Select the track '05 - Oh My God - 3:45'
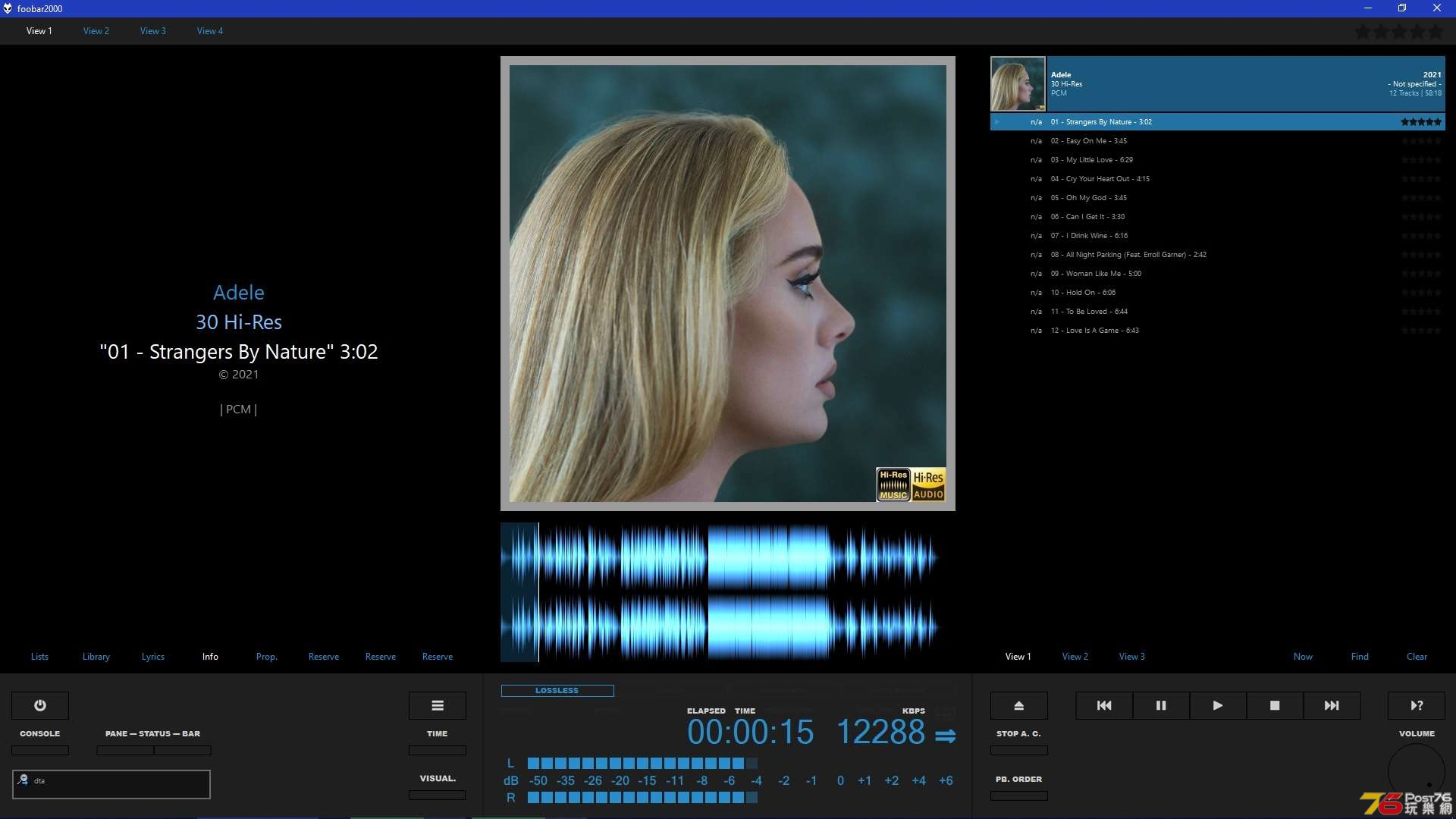1456x819 pixels. [1217, 197]
